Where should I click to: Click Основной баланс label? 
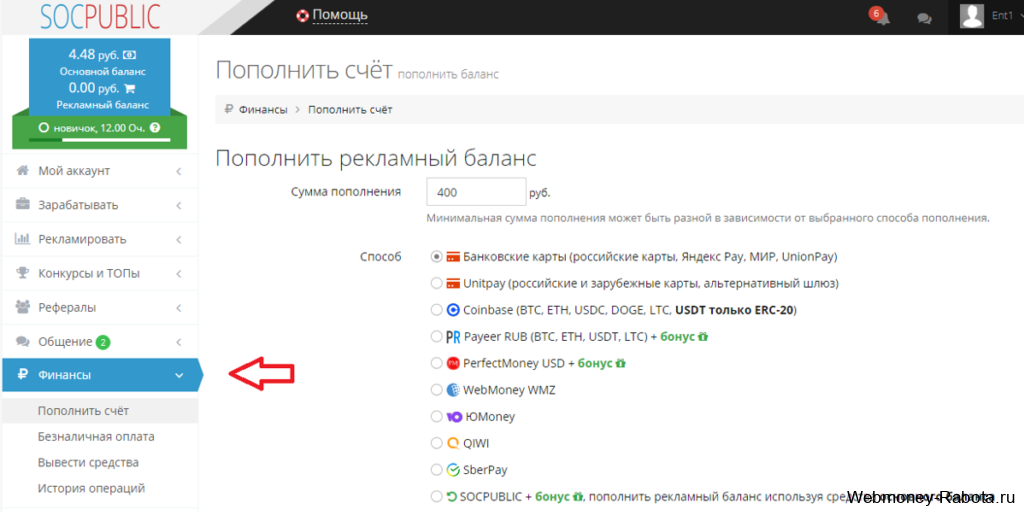pyautogui.click(x=103, y=72)
